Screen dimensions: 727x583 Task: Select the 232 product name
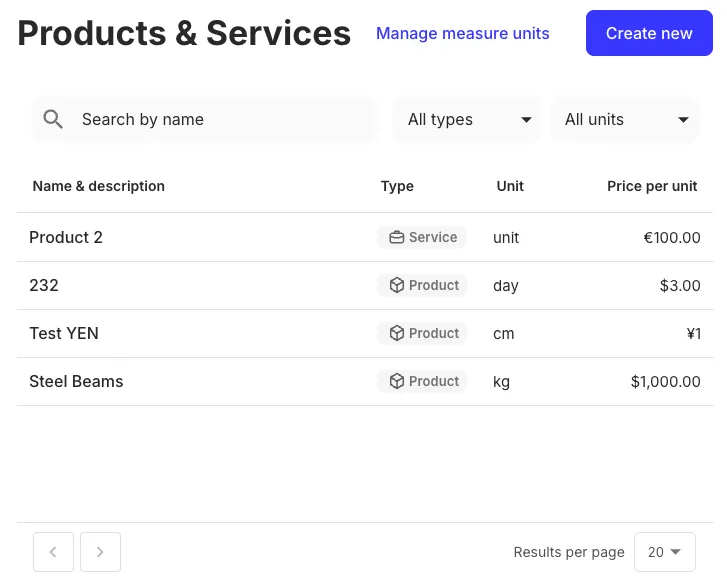pos(44,285)
